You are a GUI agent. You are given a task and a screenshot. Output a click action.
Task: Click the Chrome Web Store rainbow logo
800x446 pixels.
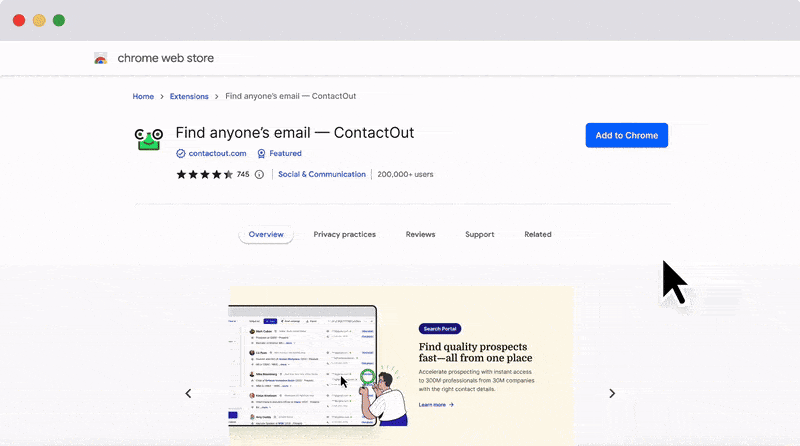click(100, 58)
